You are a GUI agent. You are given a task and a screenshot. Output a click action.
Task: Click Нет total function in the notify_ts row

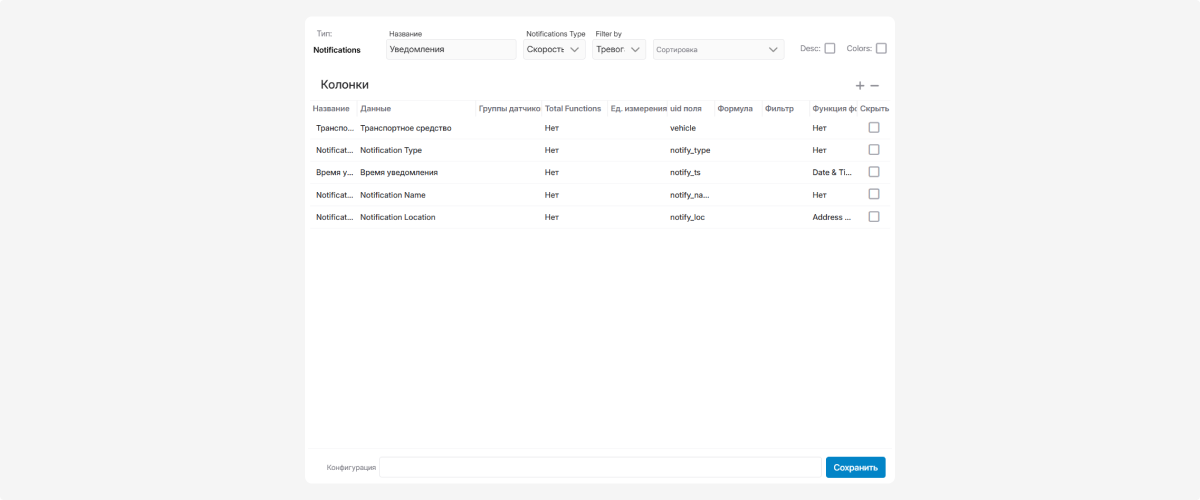[x=552, y=172]
